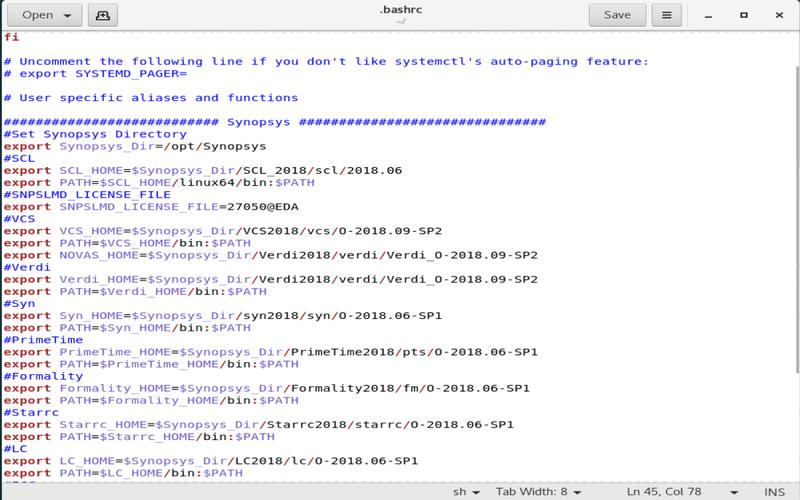Click the '#Verdi' comment line
800x500 pixels.
tap(28, 267)
